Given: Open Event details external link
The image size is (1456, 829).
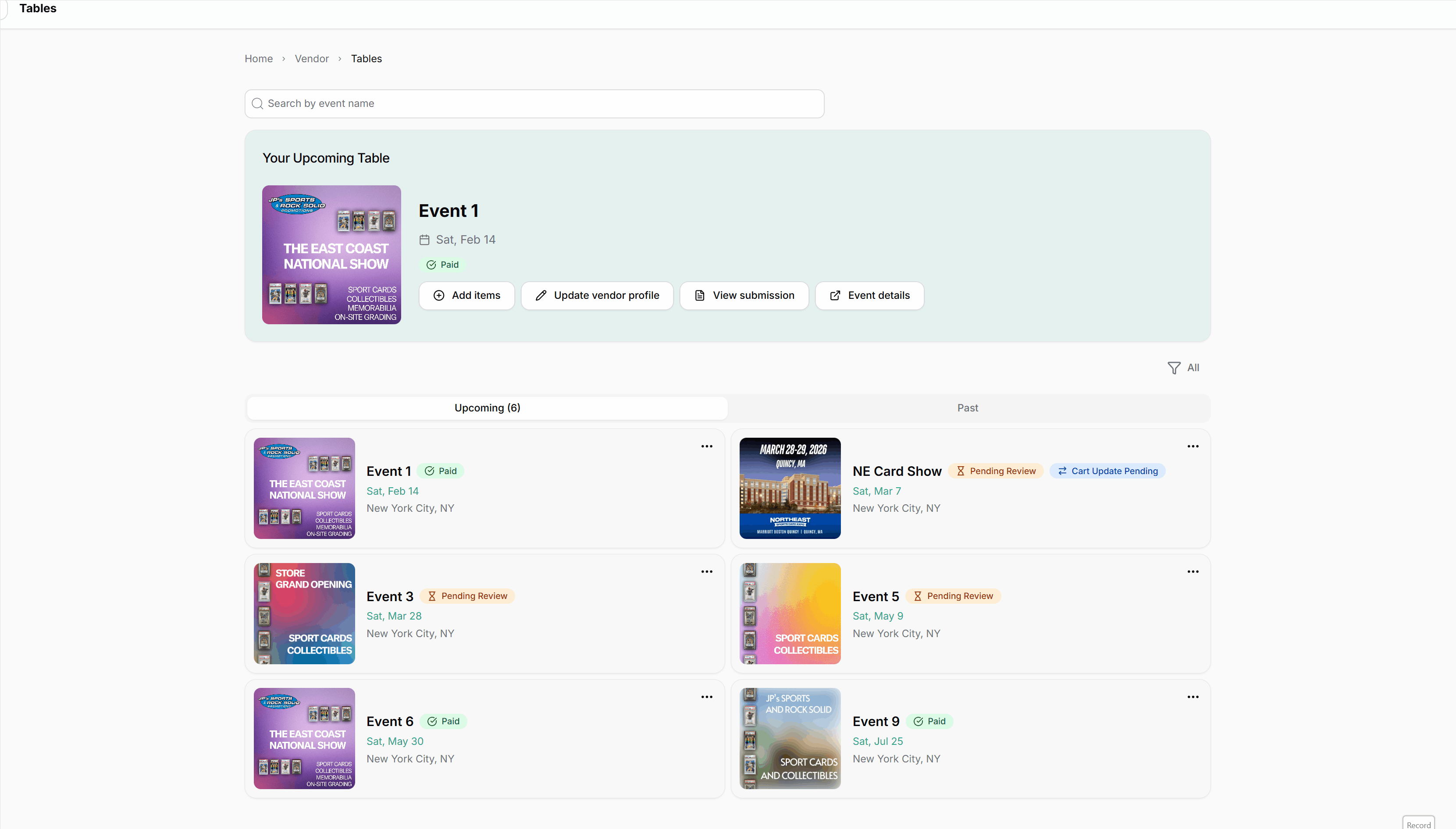Looking at the screenshot, I should [x=869, y=295].
